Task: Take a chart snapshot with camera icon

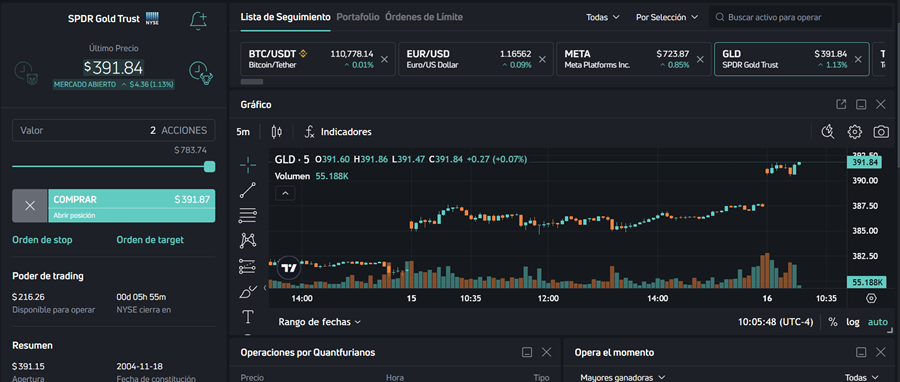Action: point(881,132)
